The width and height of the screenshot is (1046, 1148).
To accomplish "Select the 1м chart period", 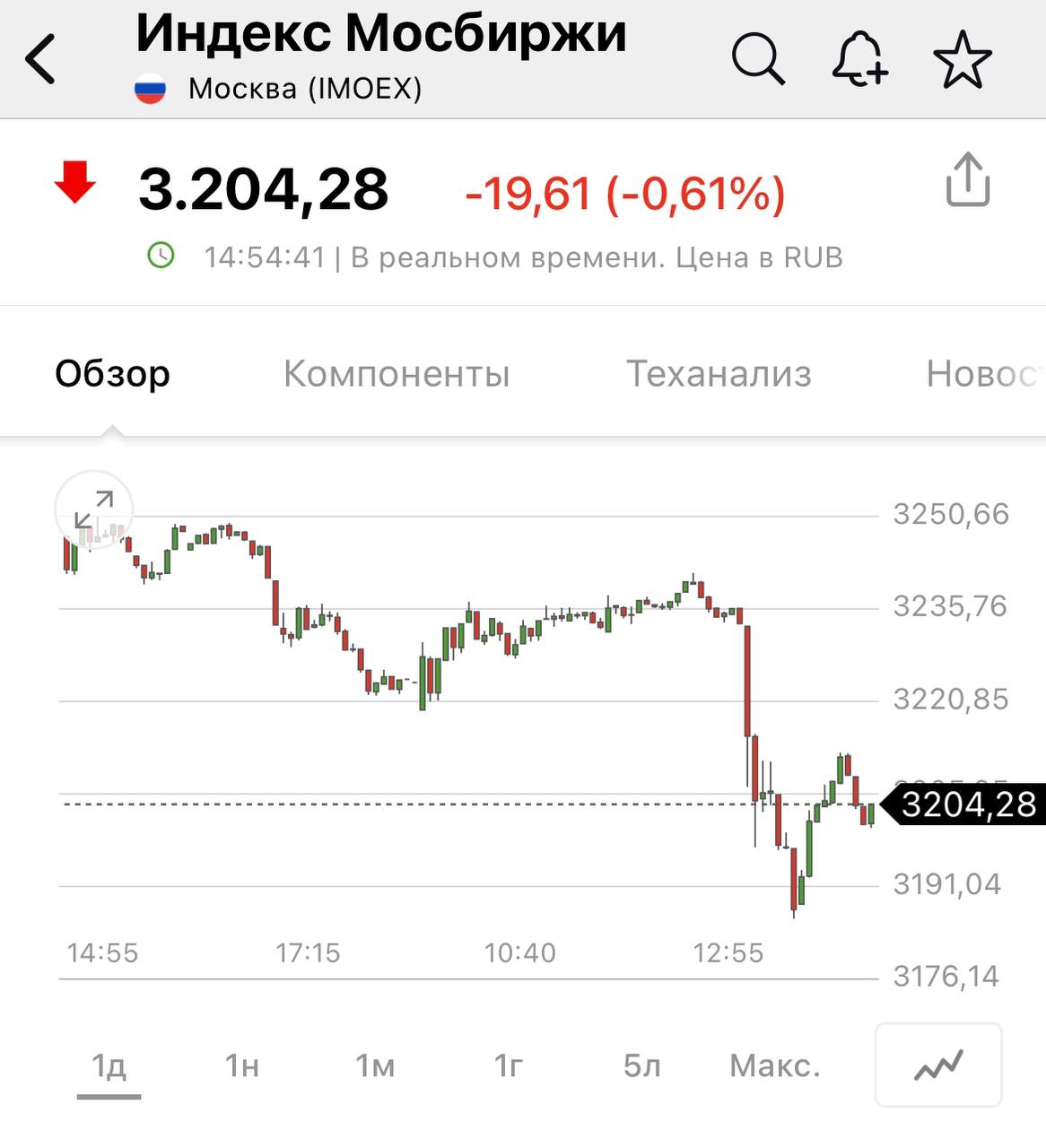I will pos(375,1066).
